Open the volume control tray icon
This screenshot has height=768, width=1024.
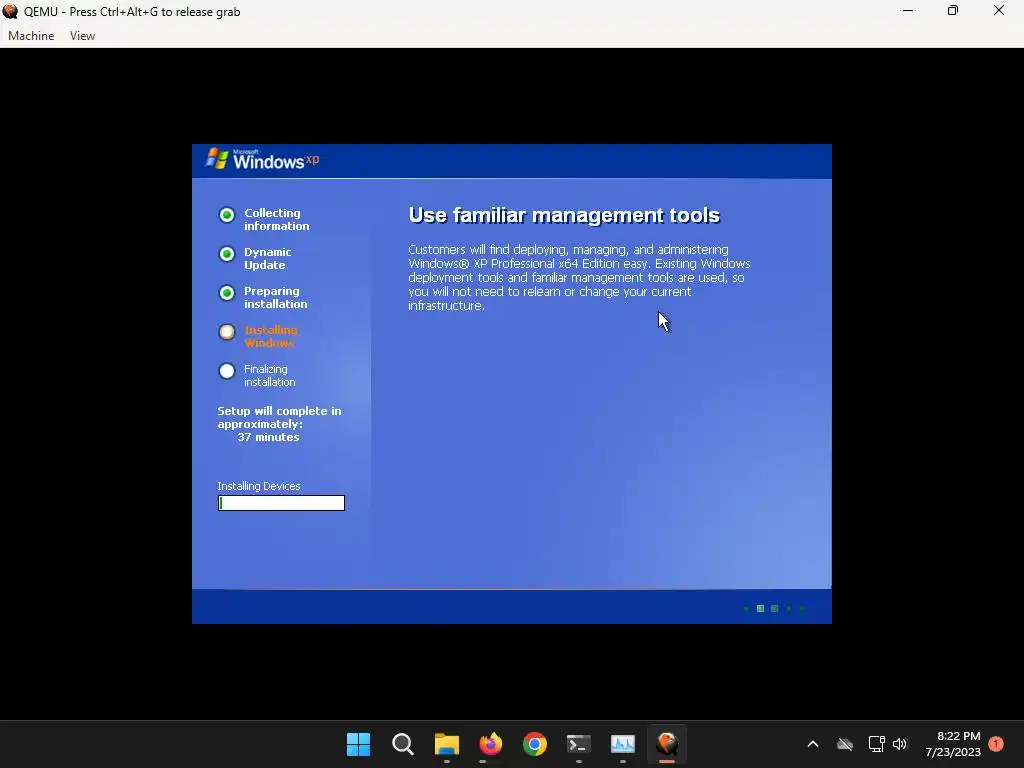pos(900,744)
